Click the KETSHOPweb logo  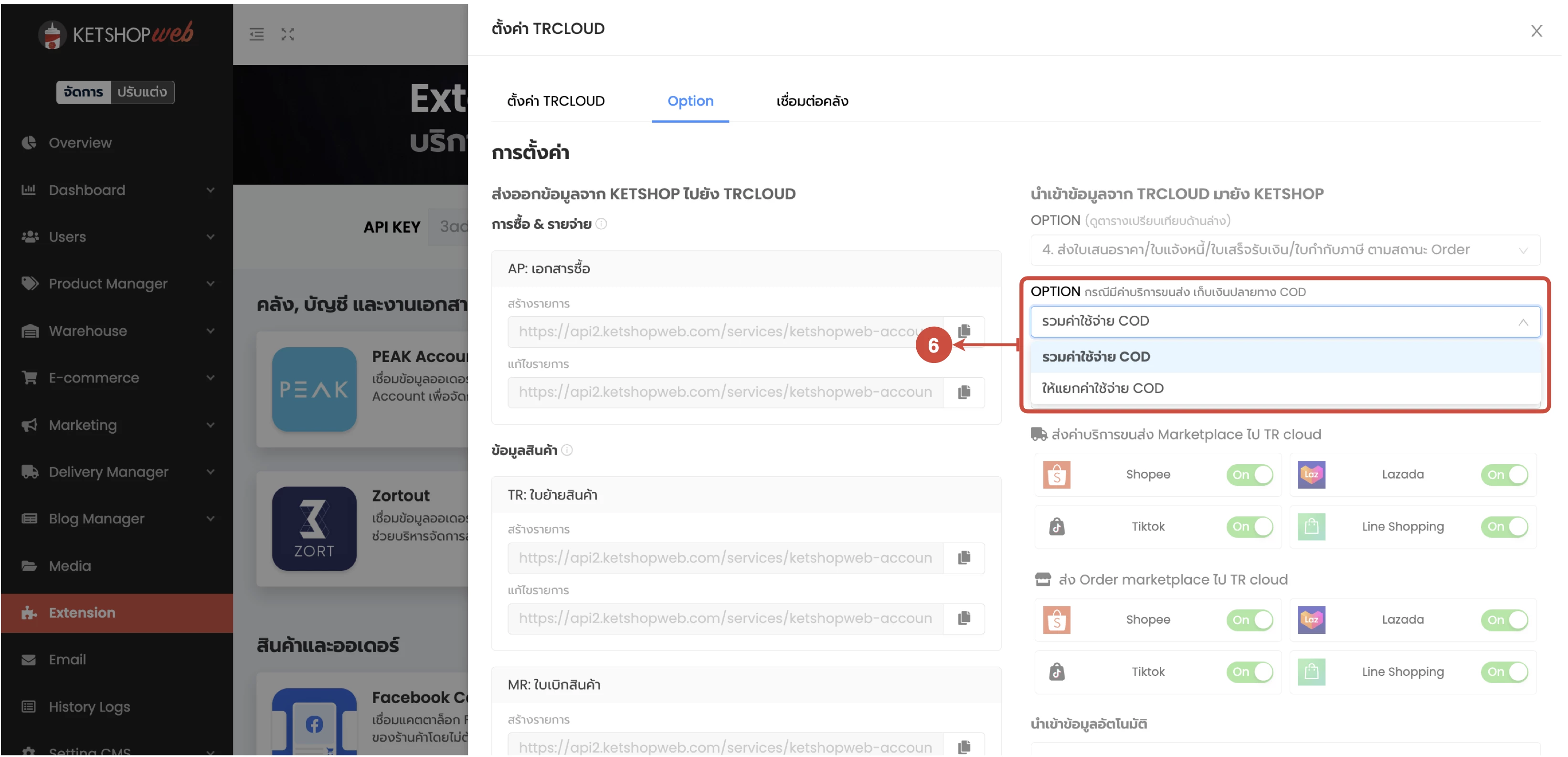pyautogui.click(x=116, y=34)
